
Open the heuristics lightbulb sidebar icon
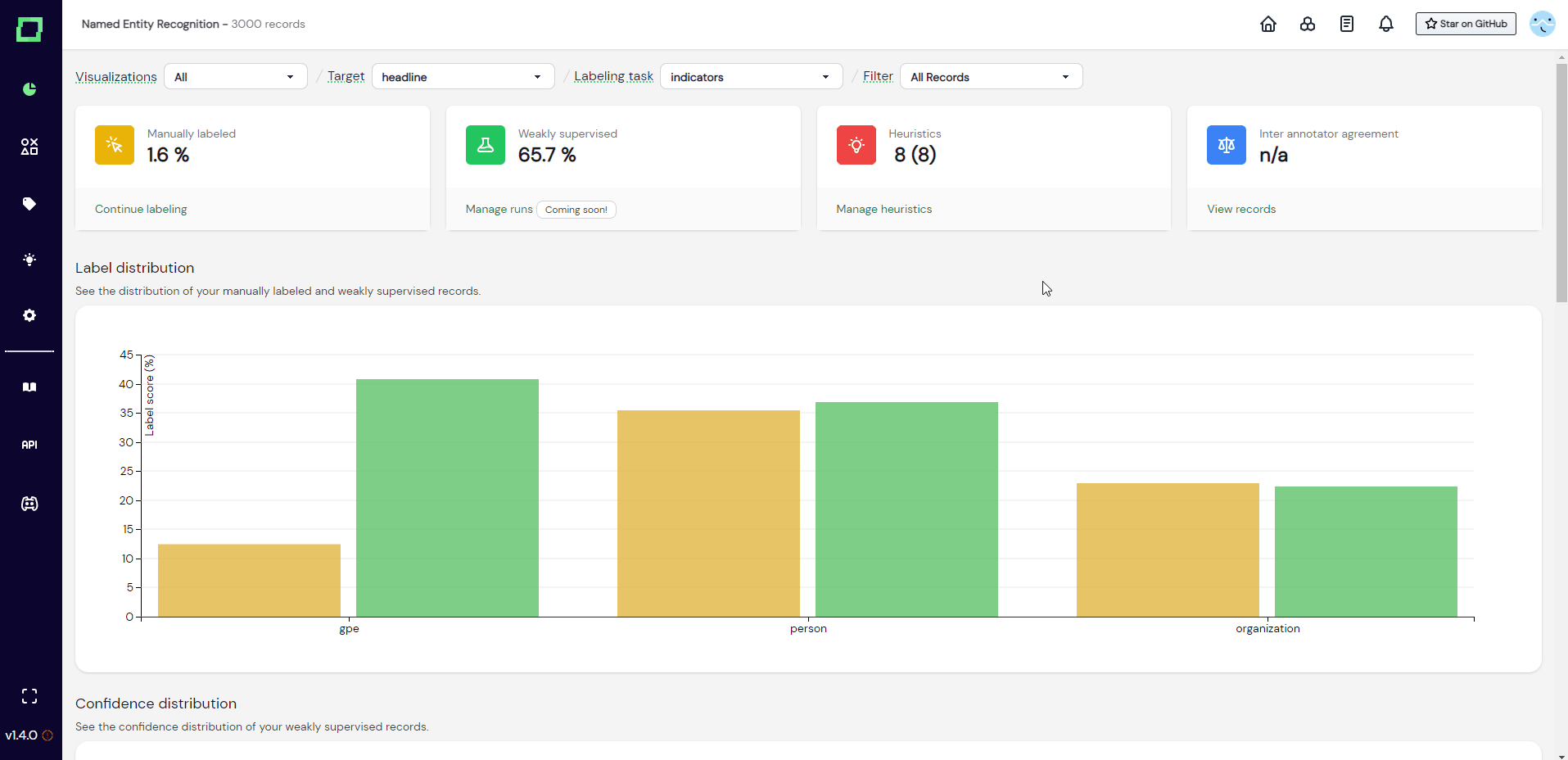click(x=29, y=260)
